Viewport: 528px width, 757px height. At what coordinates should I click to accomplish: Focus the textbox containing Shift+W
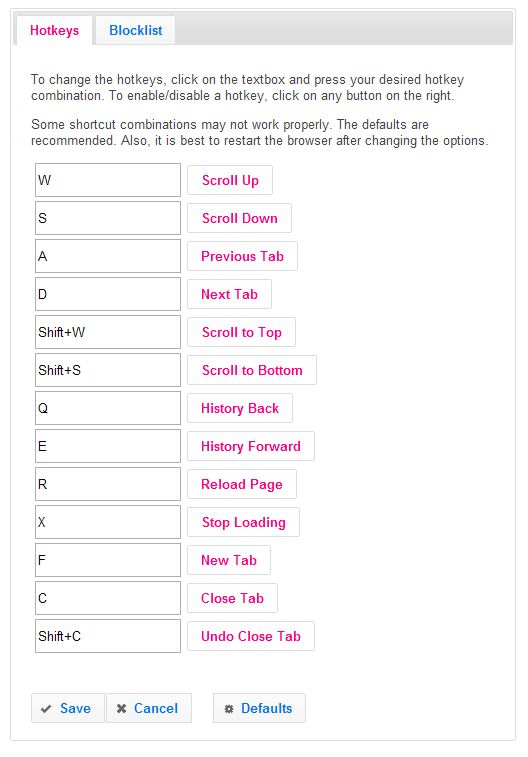(108, 332)
